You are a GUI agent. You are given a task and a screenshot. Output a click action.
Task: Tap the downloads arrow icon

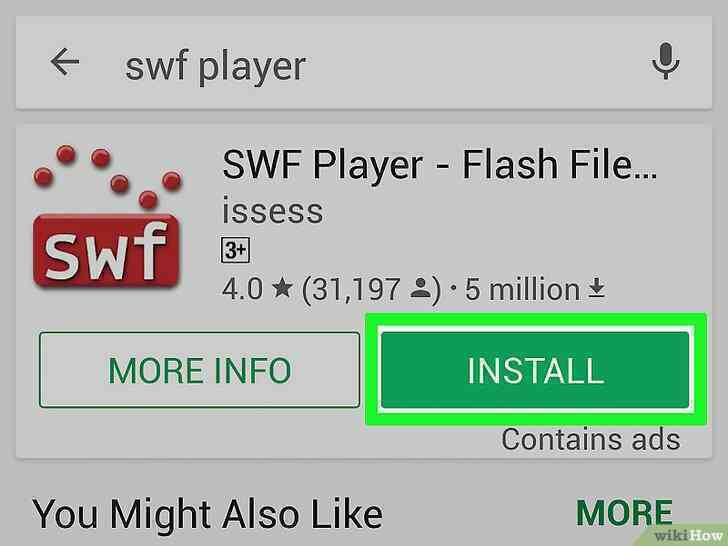597,288
